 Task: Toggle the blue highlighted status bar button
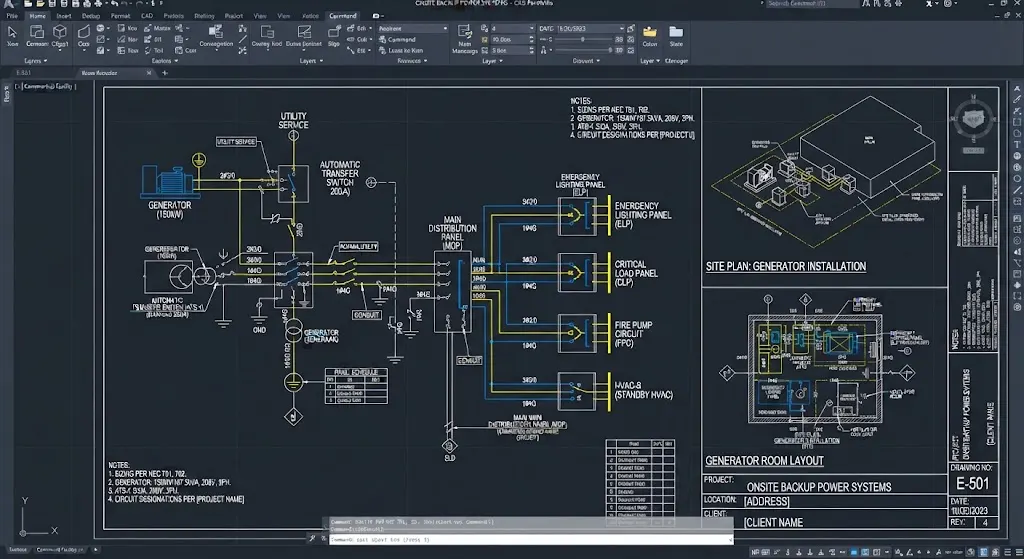pos(854,552)
